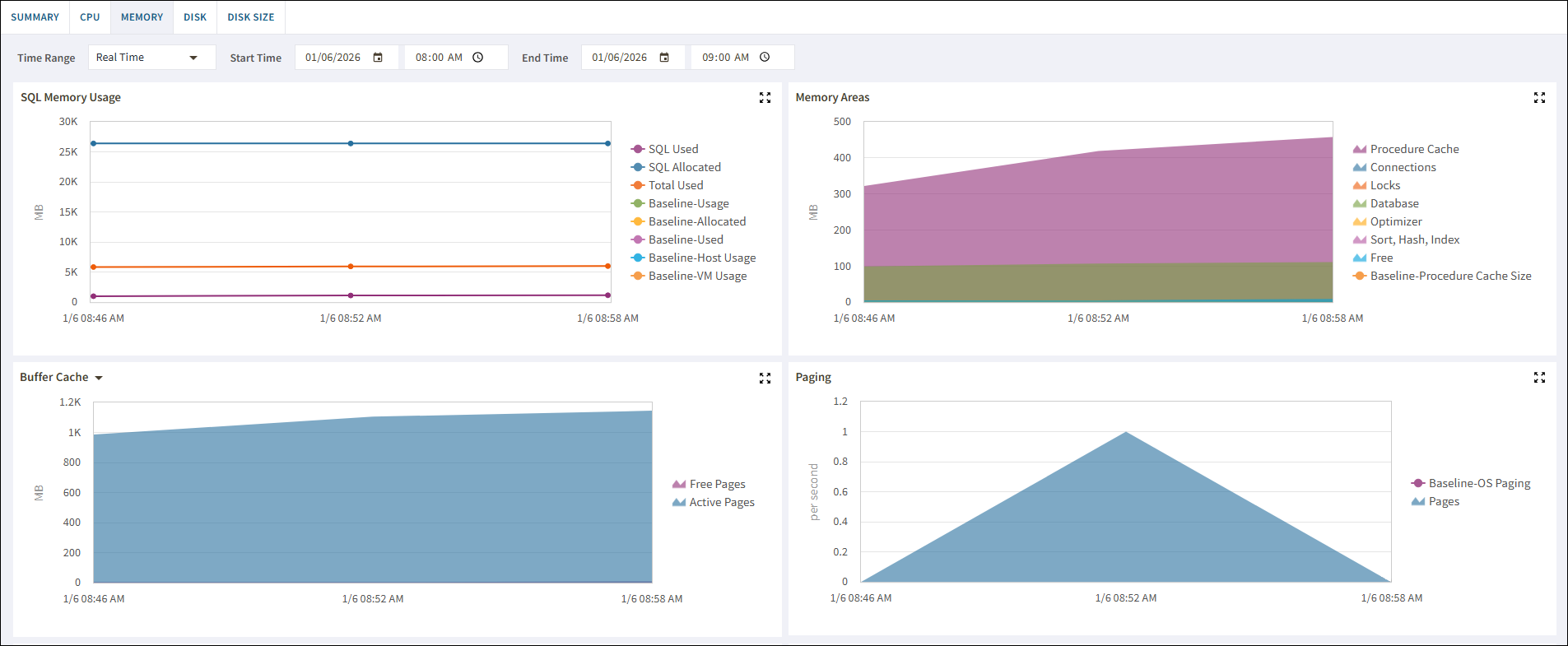Screen dimensions: 1568x646
Task: Click the SQL Used point at 08:52 AM
Action: click(x=351, y=295)
